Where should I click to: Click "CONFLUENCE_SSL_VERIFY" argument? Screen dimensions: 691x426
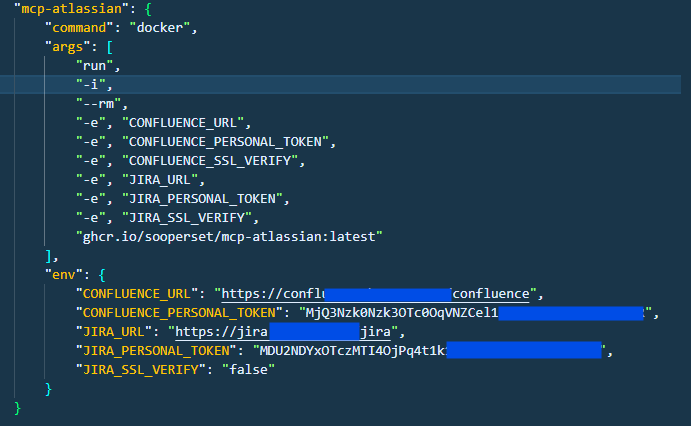point(209,160)
